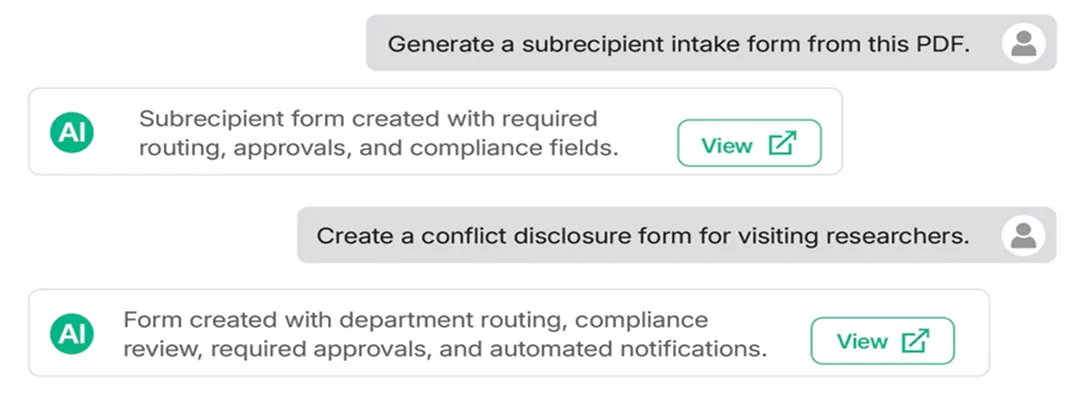
Task: Click 'View' label in the second AI reply
Action: pos(862,341)
